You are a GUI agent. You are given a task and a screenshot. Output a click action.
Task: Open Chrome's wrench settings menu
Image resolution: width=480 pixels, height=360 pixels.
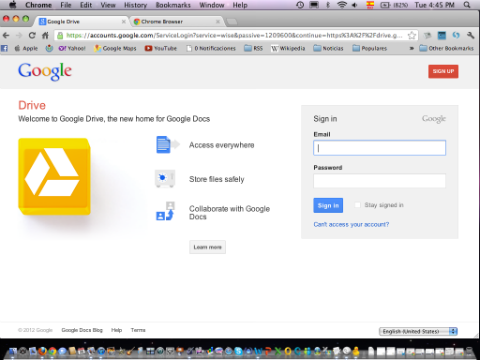click(470, 35)
